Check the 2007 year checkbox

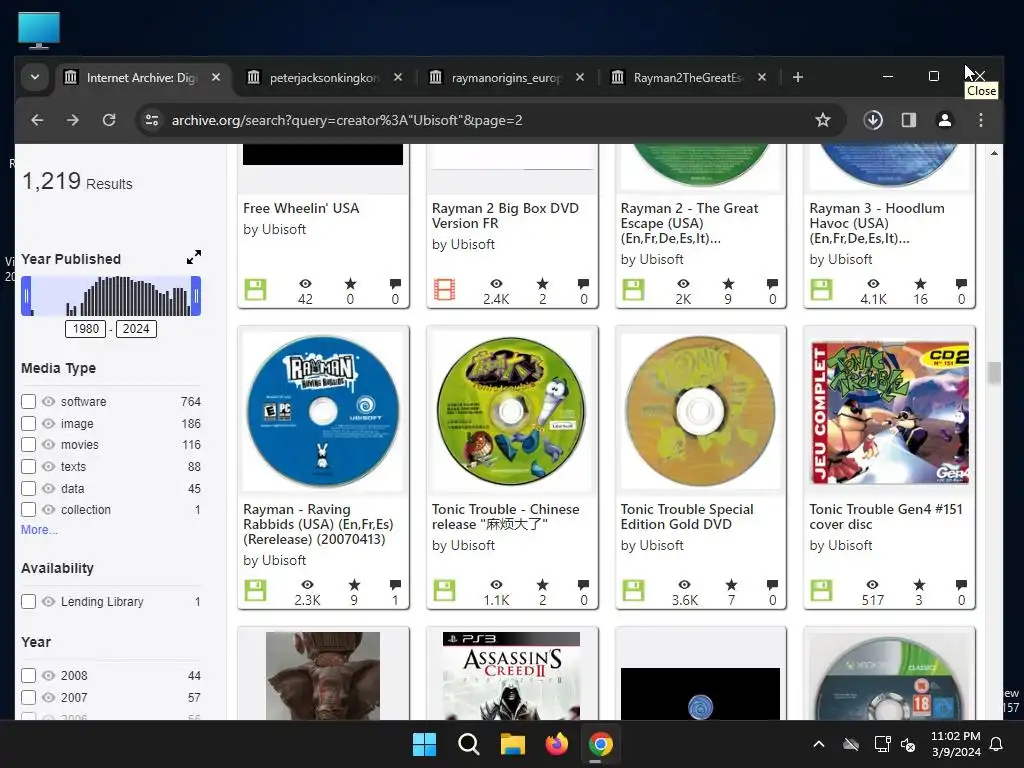click(x=28, y=697)
